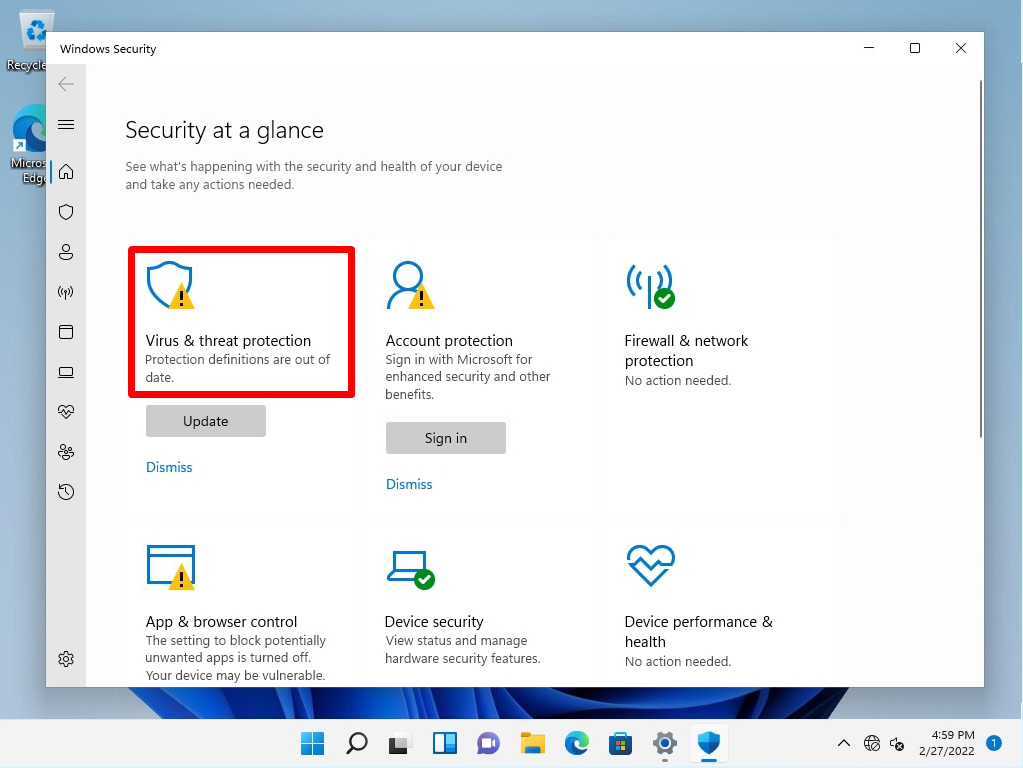Open Device security title
The image size is (1023, 768).
click(x=434, y=622)
